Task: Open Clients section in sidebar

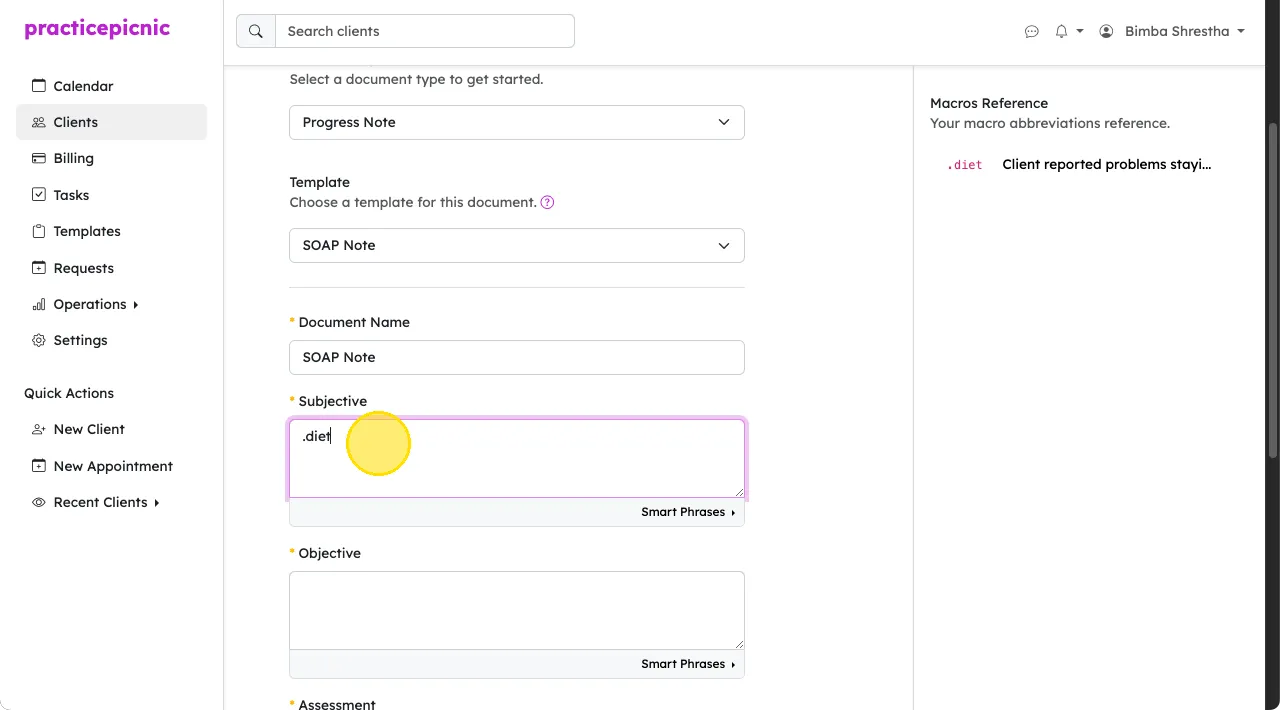Action: coord(111,122)
